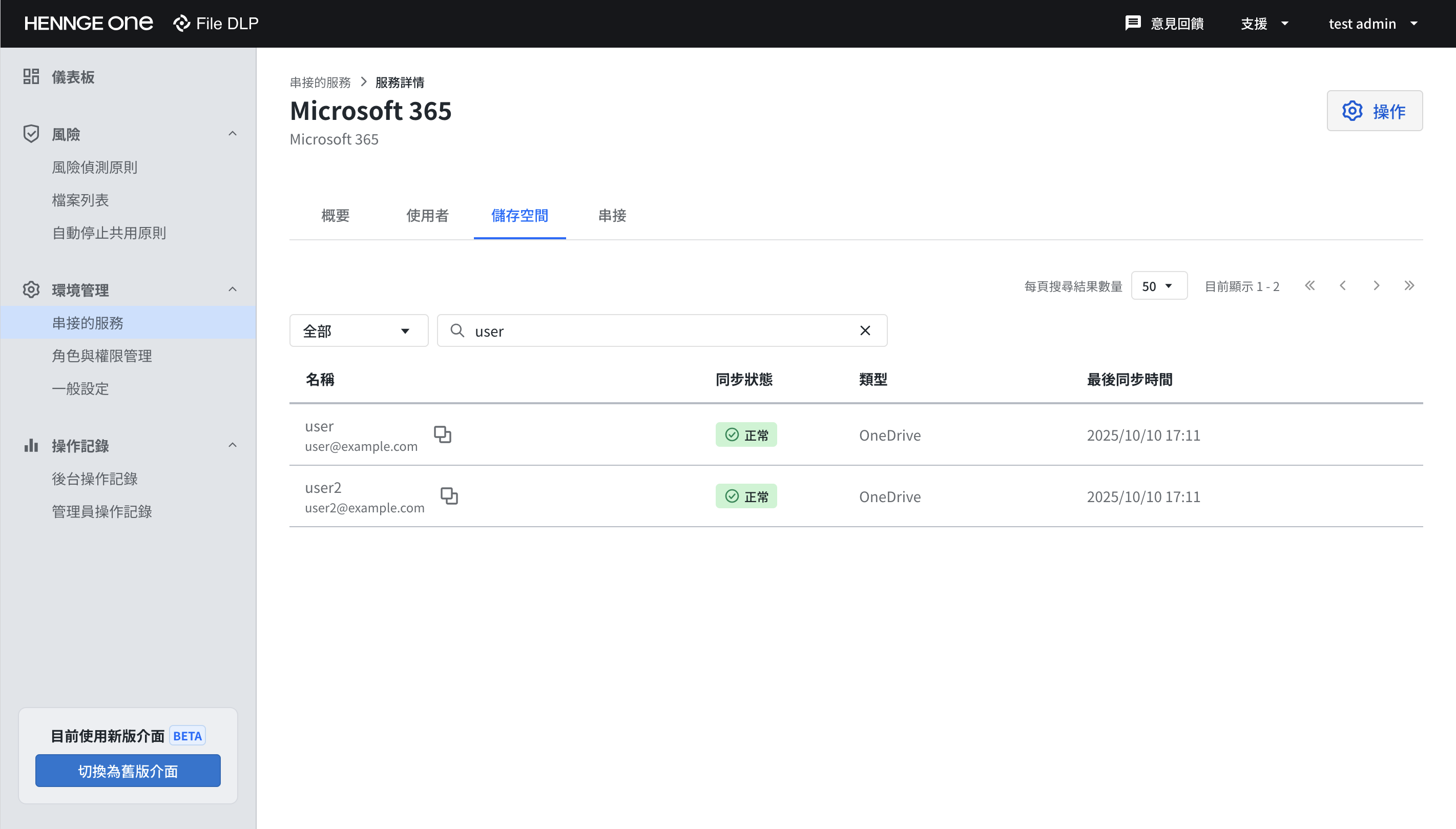The width and height of the screenshot is (1456, 829).
Task: Click the user row name
Action: [x=319, y=426]
